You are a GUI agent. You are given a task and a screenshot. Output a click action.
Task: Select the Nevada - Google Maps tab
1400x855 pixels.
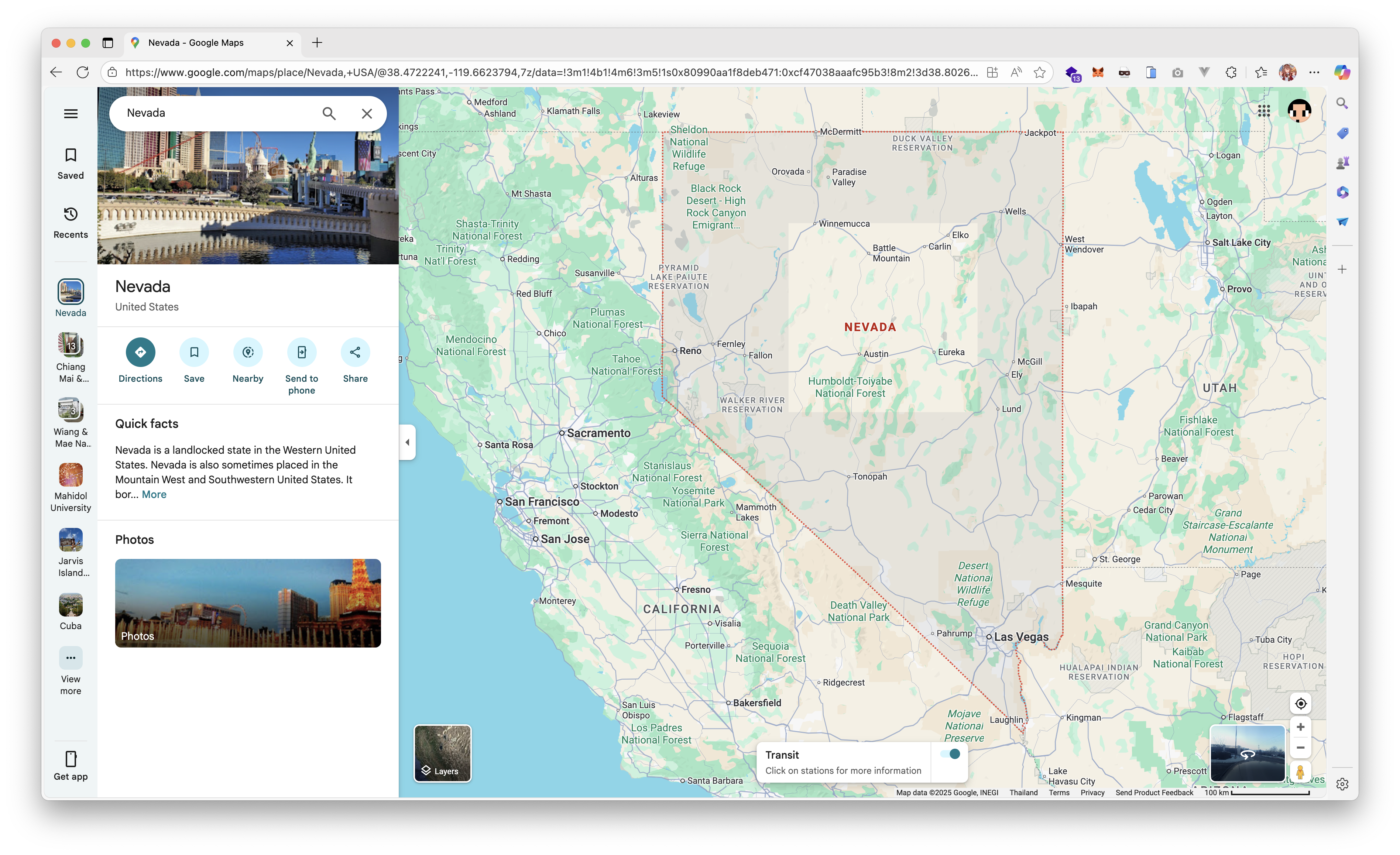coord(196,42)
